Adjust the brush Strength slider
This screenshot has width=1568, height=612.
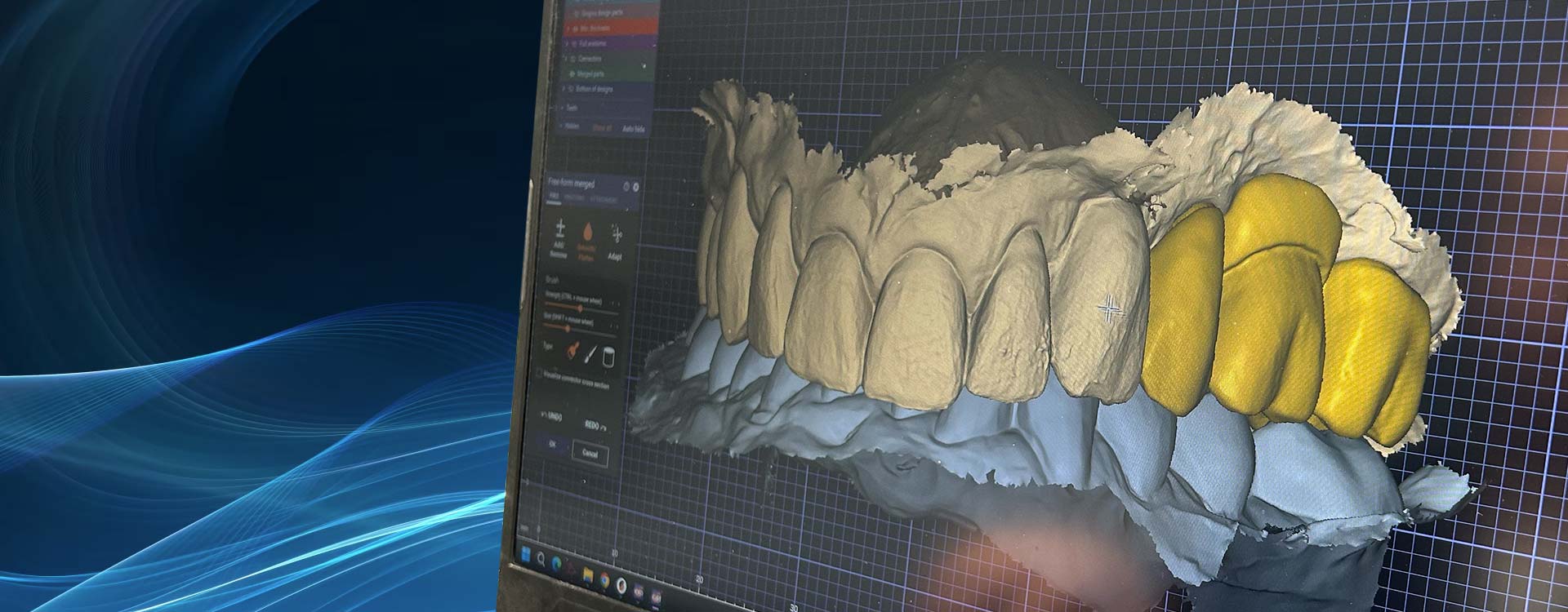click(x=581, y=308)
